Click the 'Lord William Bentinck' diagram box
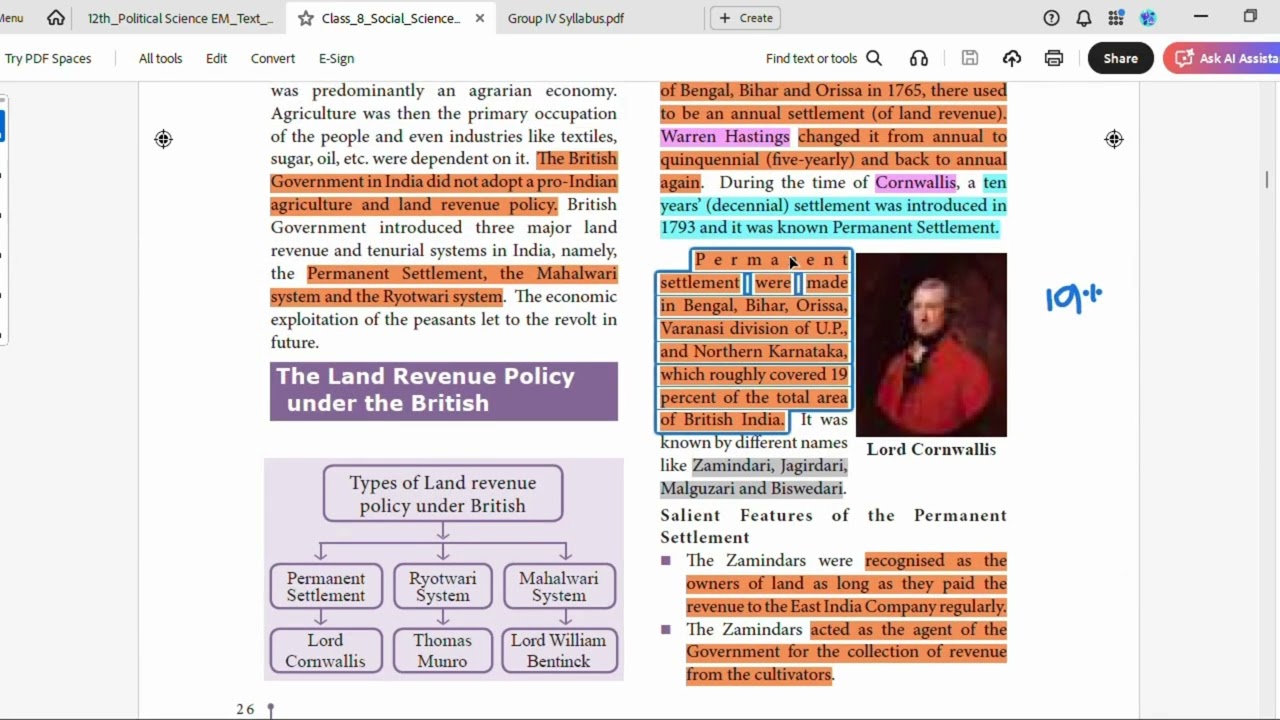1280x720 pixels. 559,651
